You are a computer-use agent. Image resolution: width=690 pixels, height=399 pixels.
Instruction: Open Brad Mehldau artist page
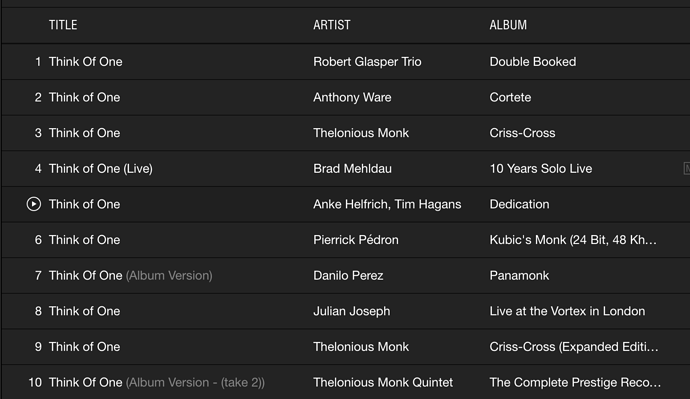pyautogui.click(x=352, y=168)
